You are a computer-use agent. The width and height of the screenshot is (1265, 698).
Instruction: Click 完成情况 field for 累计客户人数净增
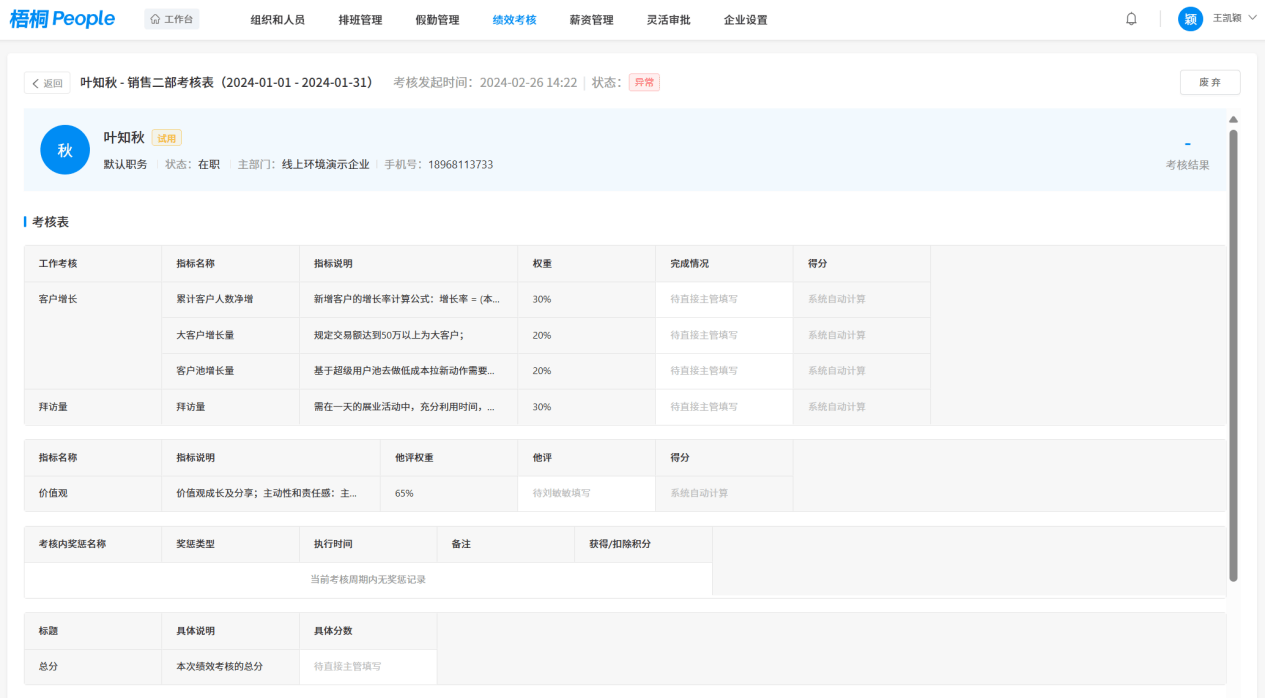tap(724, 299)
